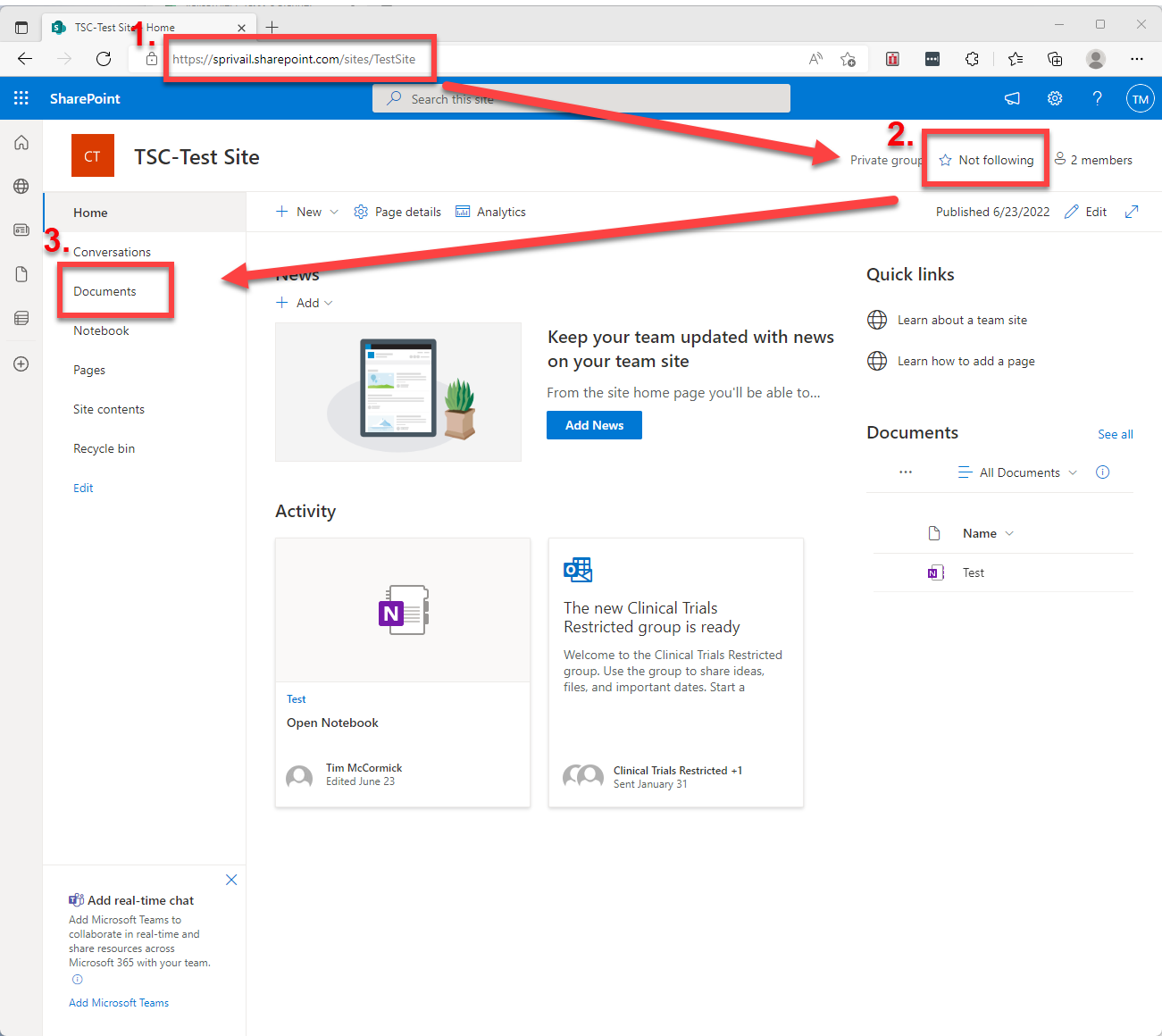Open the Help question mark icon

(1098, 98)
